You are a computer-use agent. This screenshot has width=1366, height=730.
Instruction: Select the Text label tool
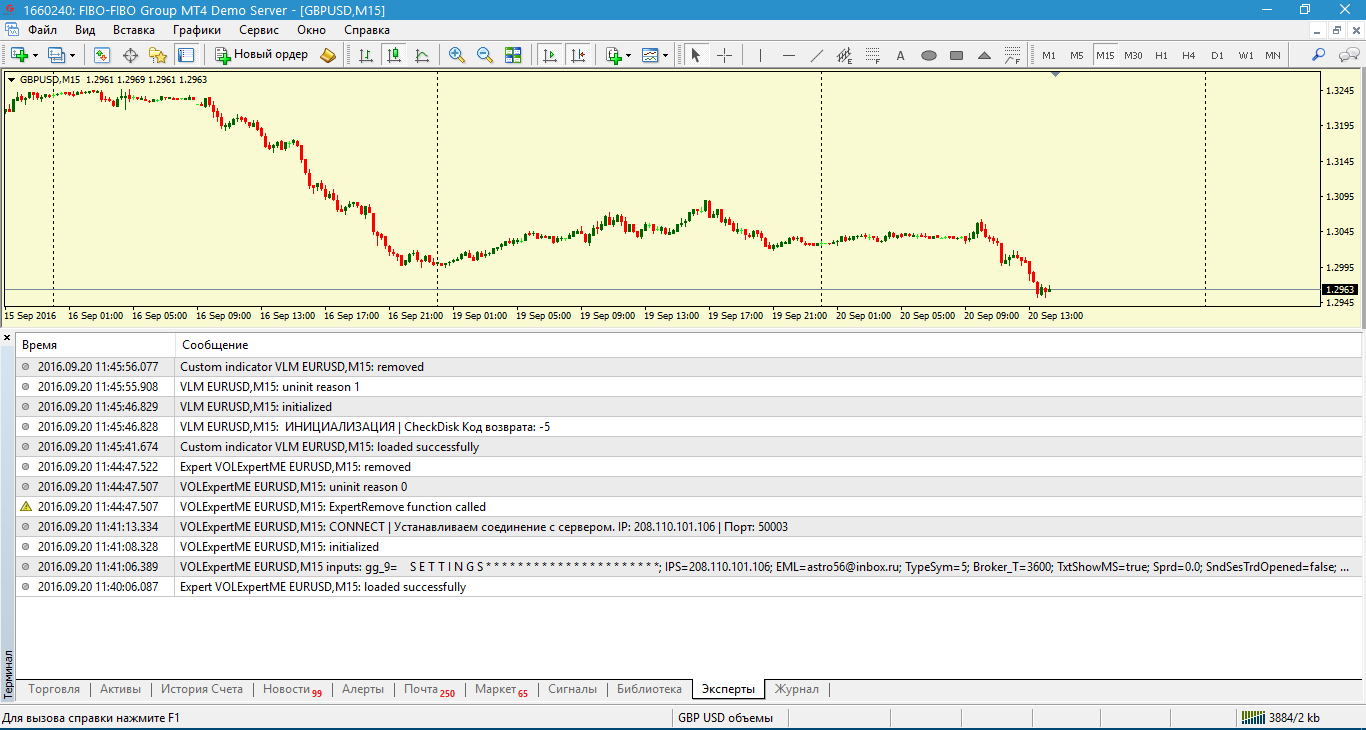coord(900,55)
